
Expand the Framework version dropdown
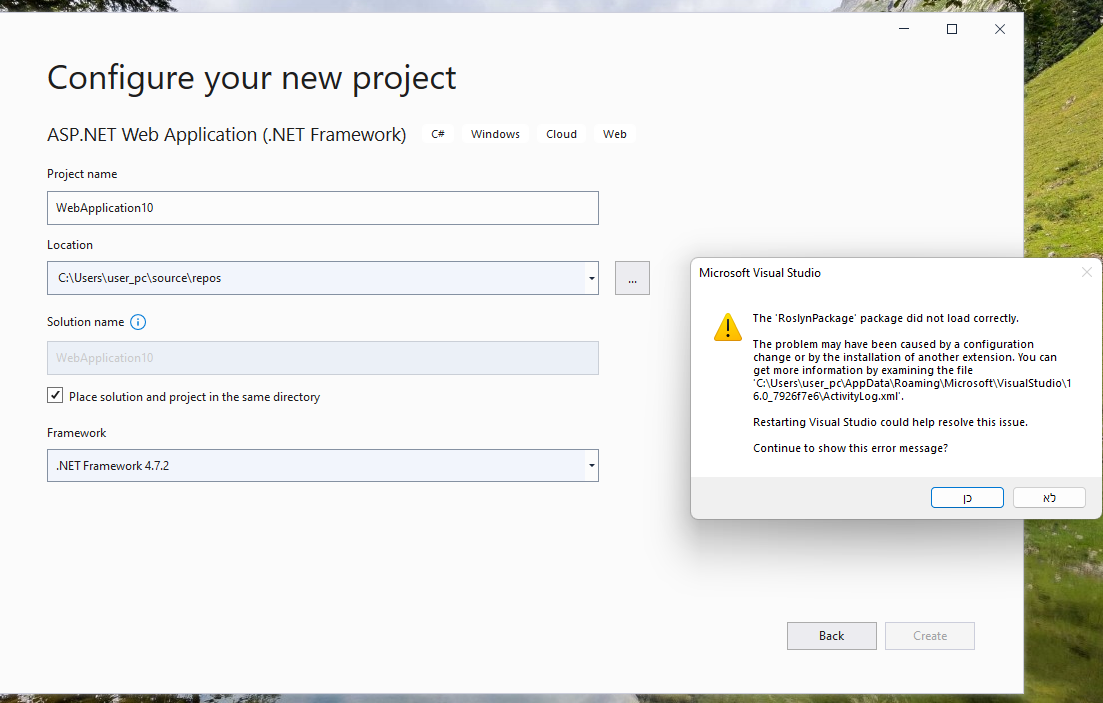click(x=592, y=465)
